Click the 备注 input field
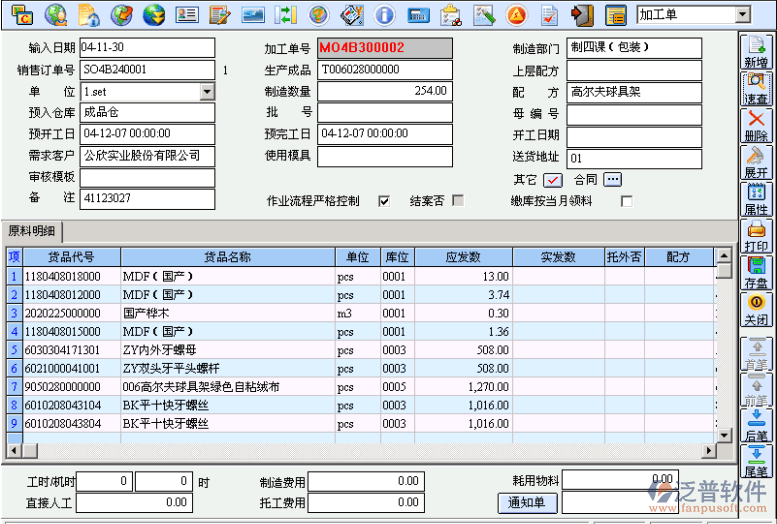This screenshot has height=524, width=777. coord(146,199)
